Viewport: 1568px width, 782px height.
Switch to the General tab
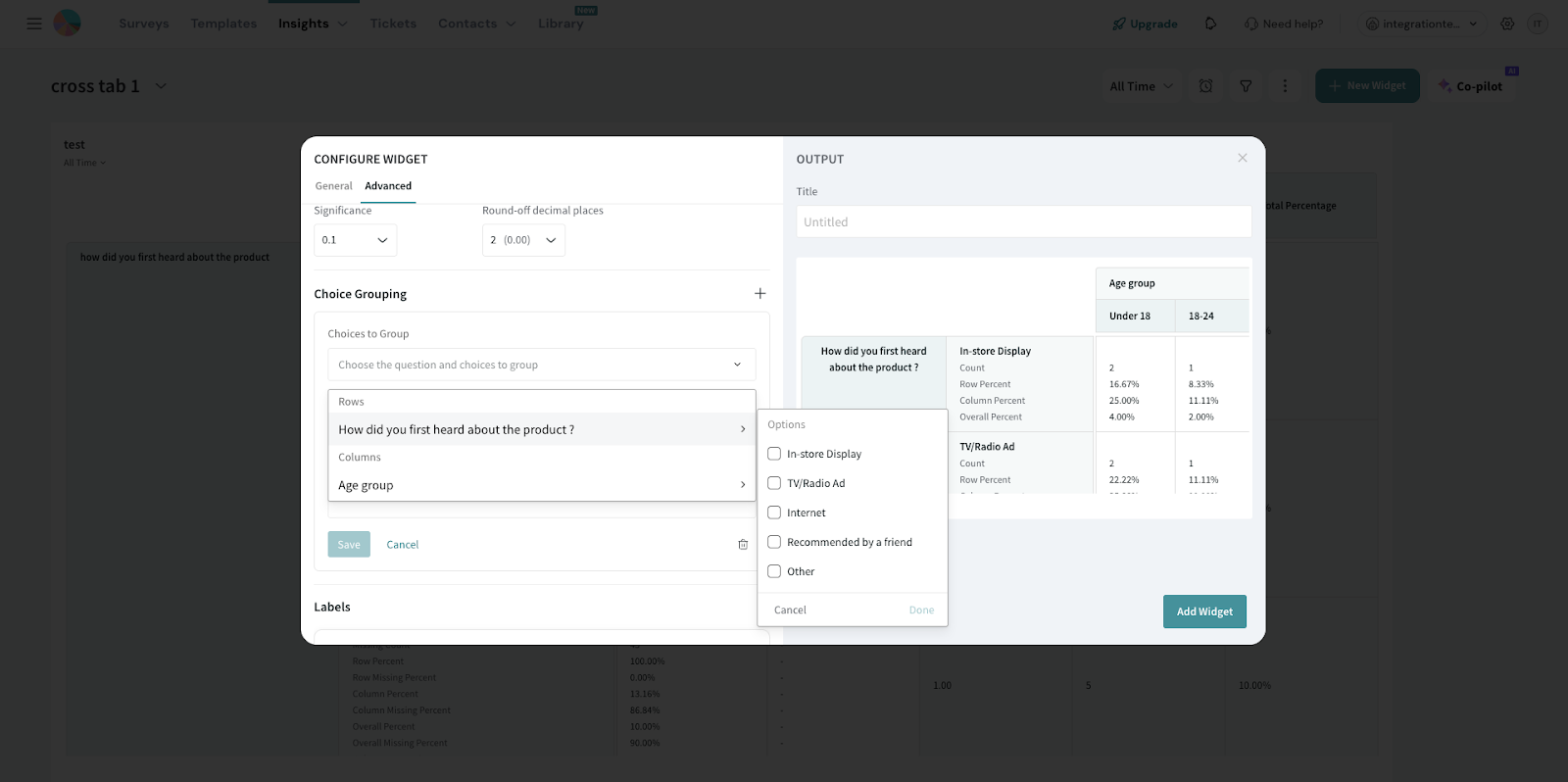pyautogui.click(x=333, y=186)
